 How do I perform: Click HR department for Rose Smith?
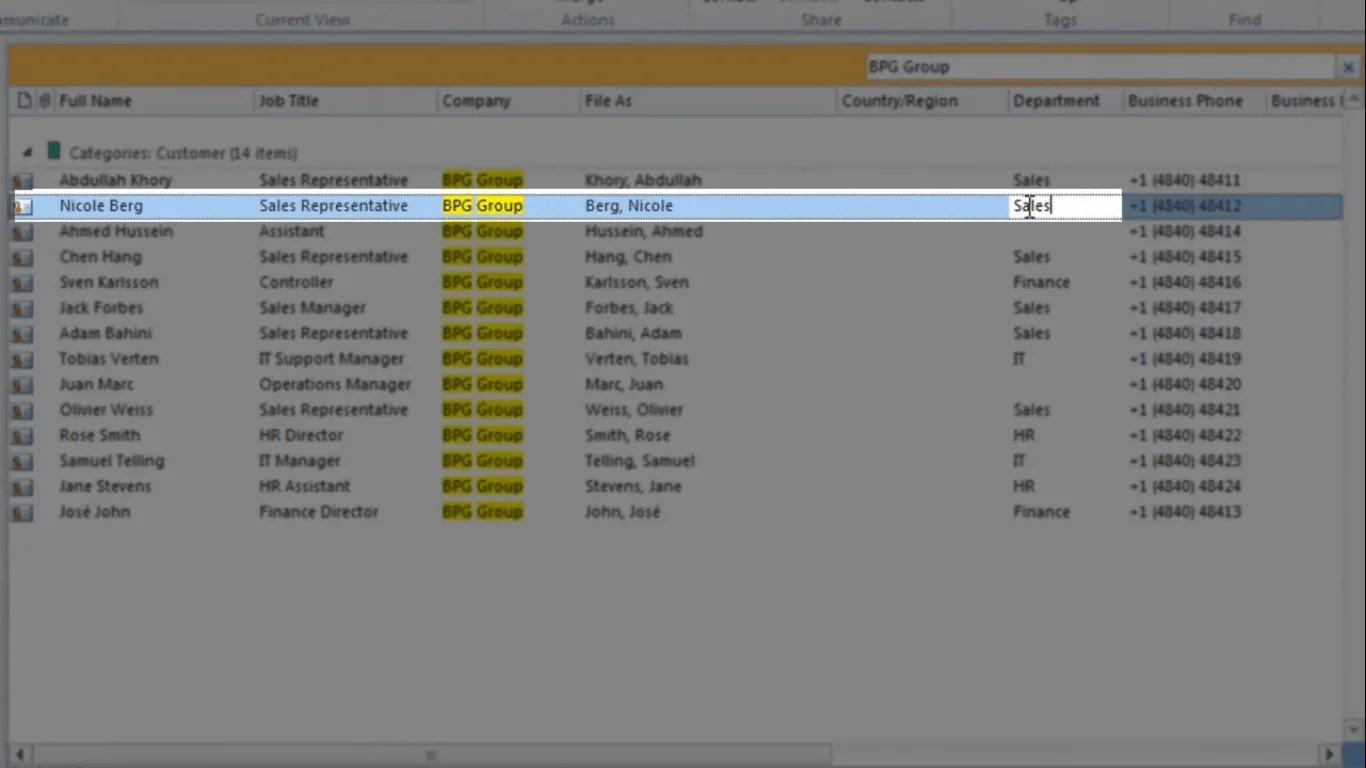tap(1023, 435)
